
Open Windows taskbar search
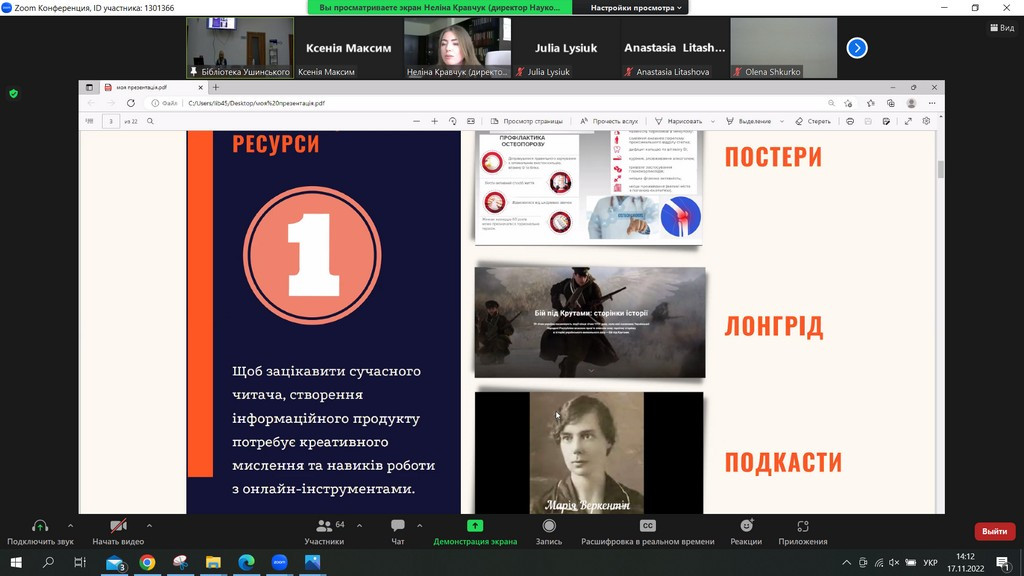(48, 562)
